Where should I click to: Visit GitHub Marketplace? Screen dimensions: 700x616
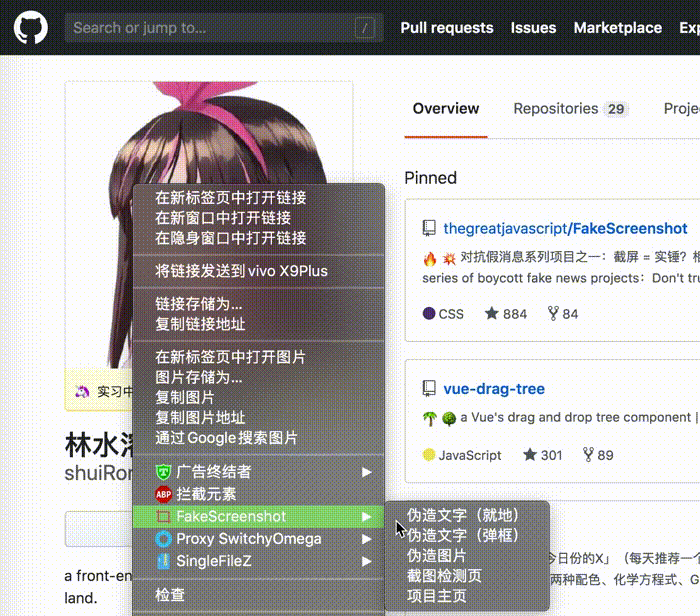617,28
